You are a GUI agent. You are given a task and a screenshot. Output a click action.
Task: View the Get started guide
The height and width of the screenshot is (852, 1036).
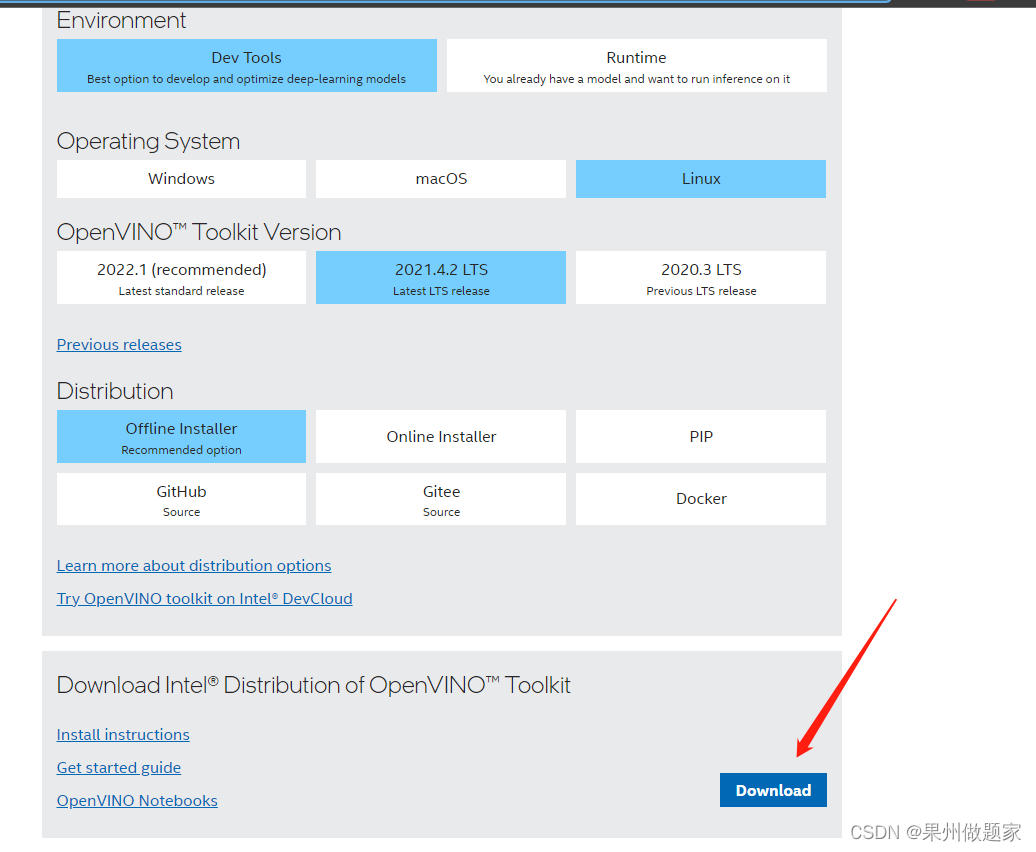click(118, 767)
